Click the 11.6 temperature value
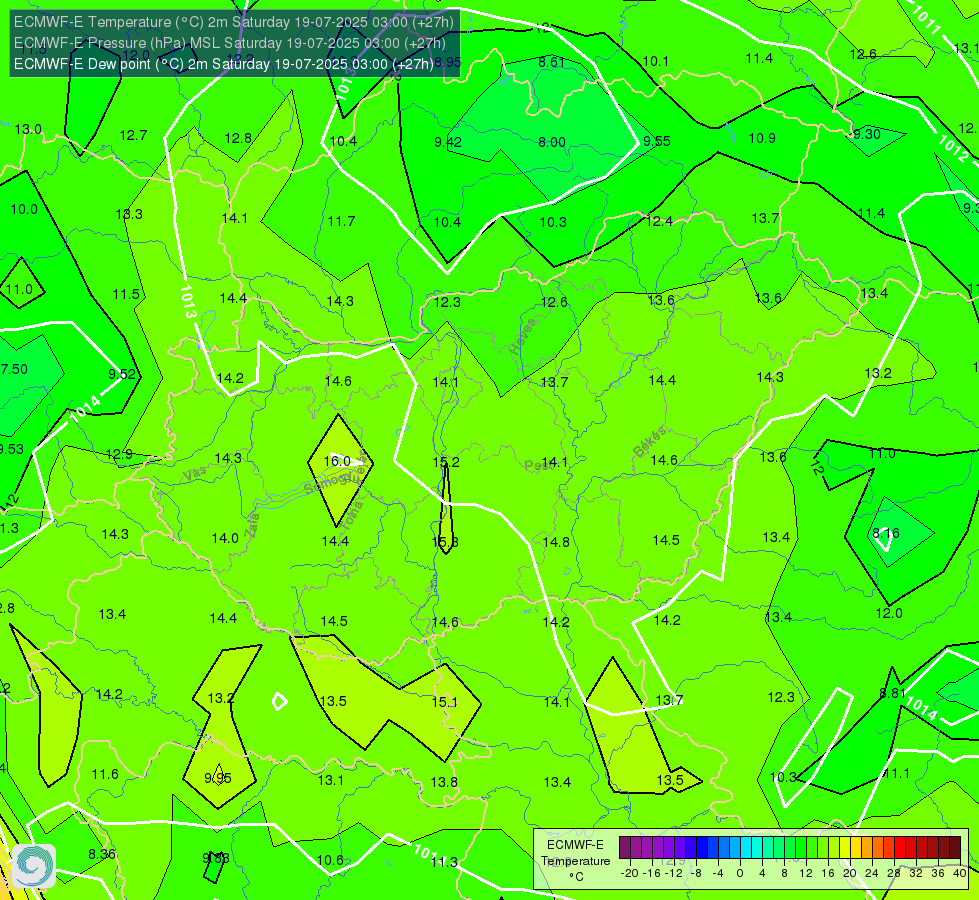Viewport: 979px width, 900px height. pyautogui.click(x=105, y=774)
